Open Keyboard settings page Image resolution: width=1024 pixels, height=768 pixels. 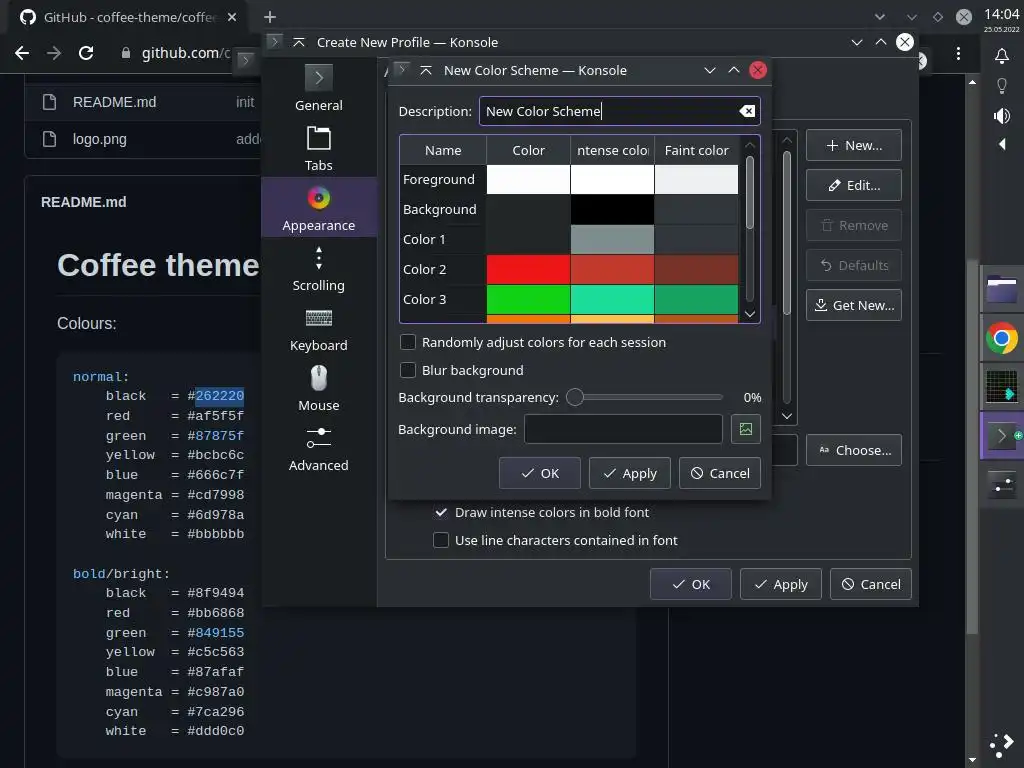(319, 328)
